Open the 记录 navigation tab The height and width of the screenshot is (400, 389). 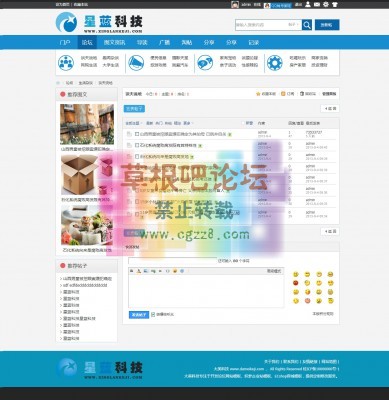pyautogui.click(x=254, y=42)
